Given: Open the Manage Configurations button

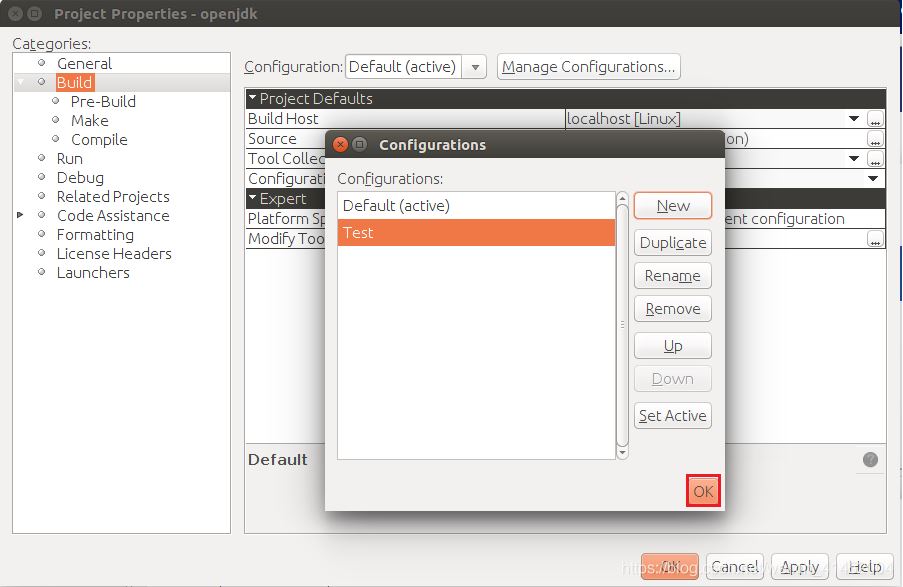Looking at the screenshot, I should pos(588,67).
